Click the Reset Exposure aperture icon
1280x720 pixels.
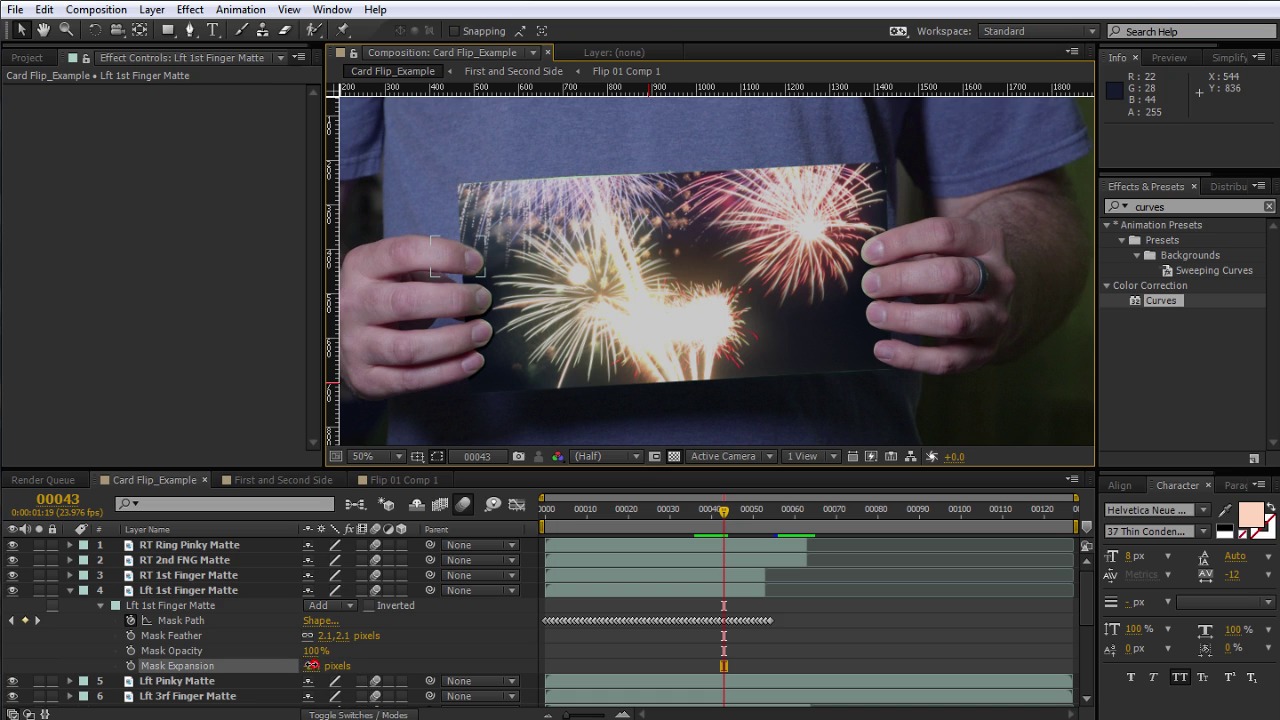(932, 457)
